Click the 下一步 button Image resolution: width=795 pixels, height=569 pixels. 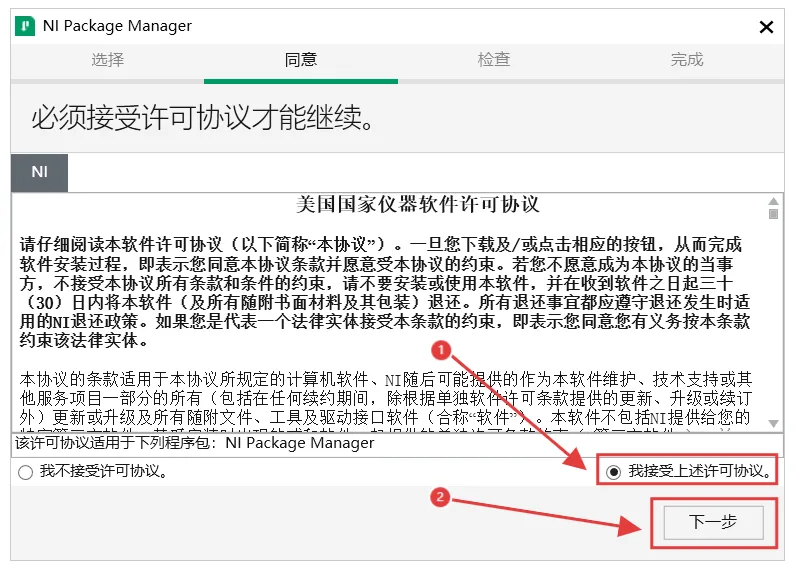(x=713, y=522)
